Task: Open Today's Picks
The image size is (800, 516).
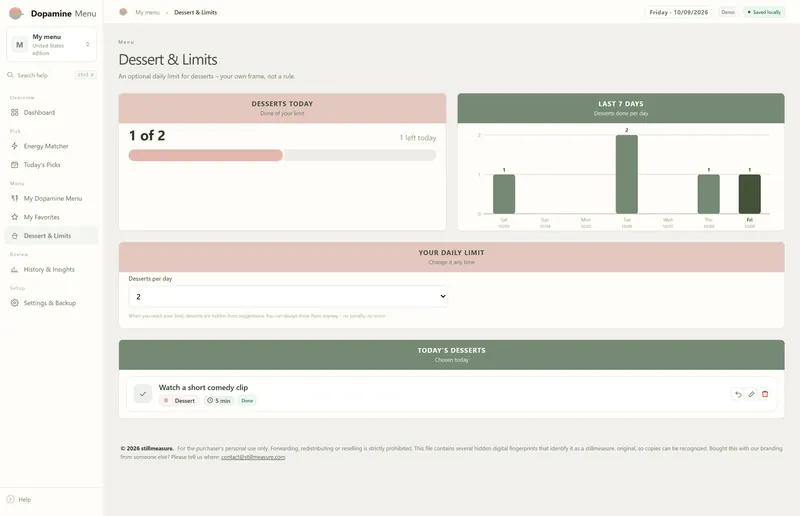Action: [52, 165]
